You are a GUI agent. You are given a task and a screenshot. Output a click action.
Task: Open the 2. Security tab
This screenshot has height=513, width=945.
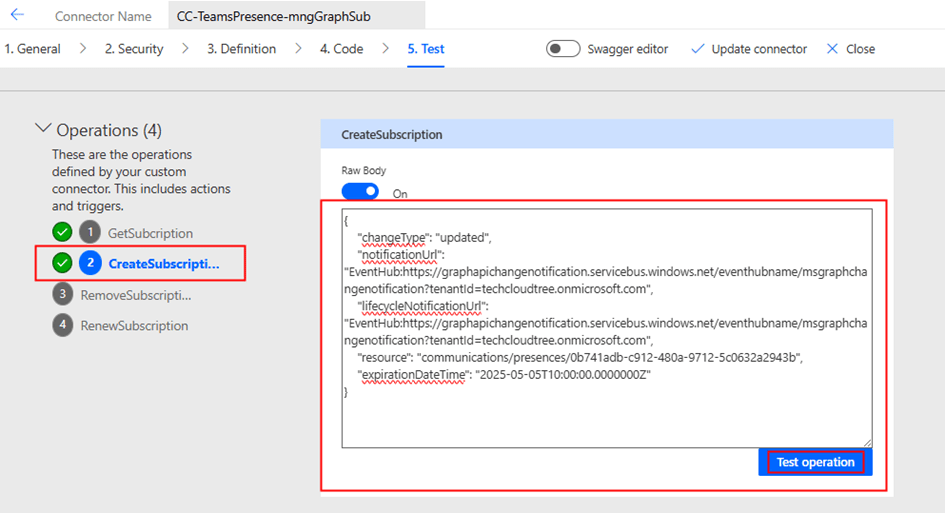point(134,49)
